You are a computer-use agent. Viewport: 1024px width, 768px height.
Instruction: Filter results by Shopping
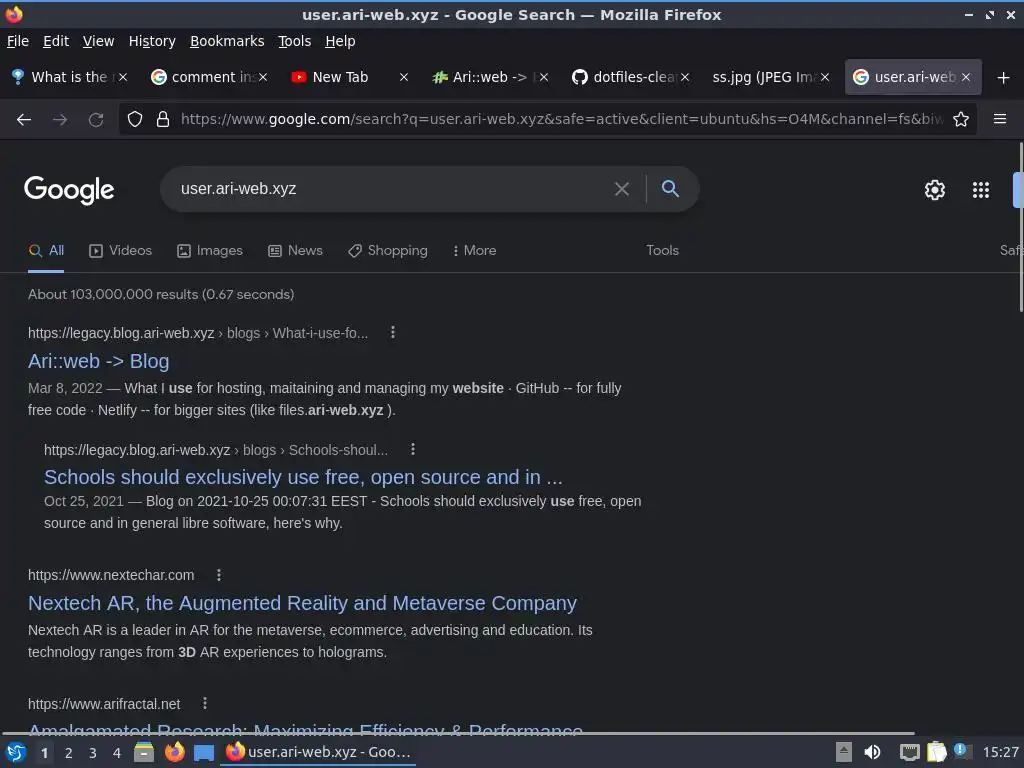388,251
